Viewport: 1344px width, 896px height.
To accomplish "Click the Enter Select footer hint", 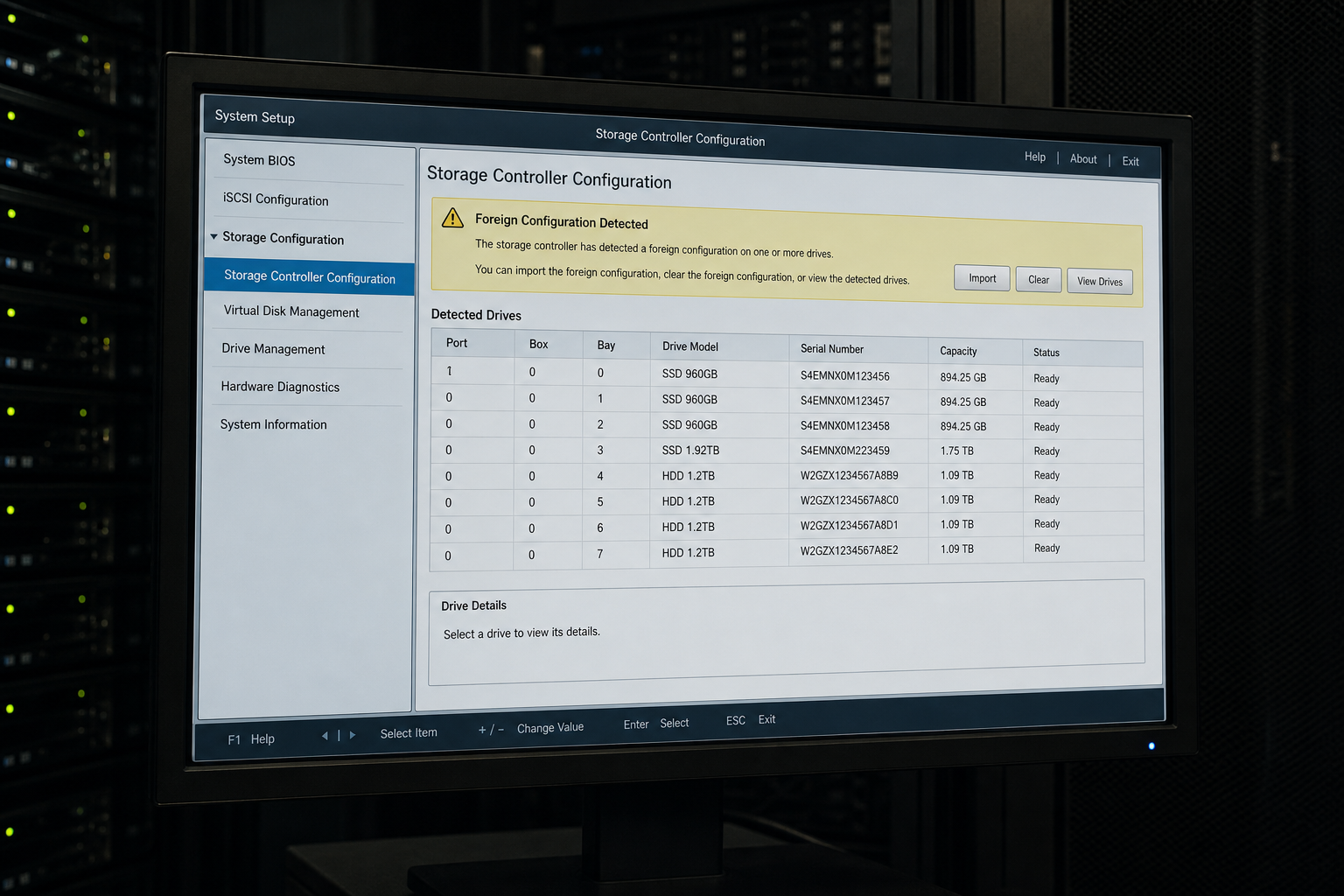I will coord(656,724).
